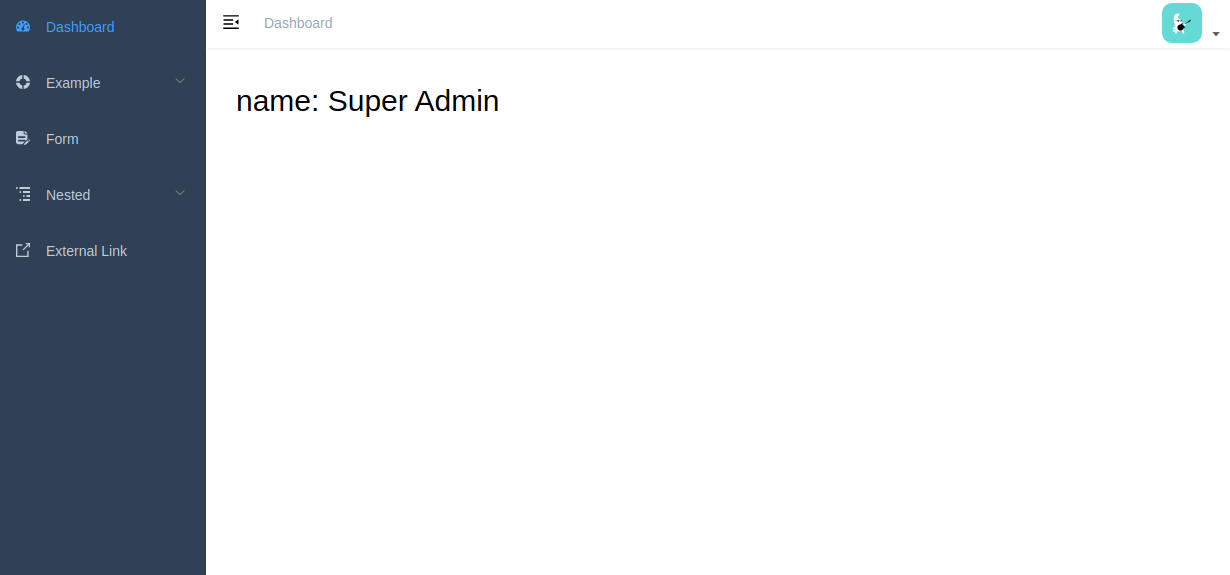1230x575 pixels.
Task: Expand the Example submenu chevron
Action: [180, 81]
